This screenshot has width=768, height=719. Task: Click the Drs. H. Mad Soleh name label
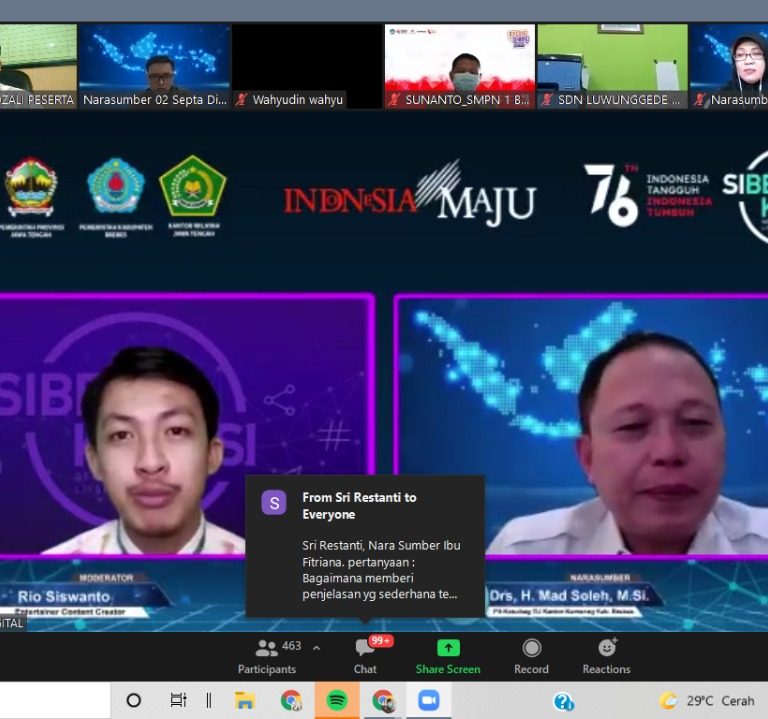tap(569, 596)
